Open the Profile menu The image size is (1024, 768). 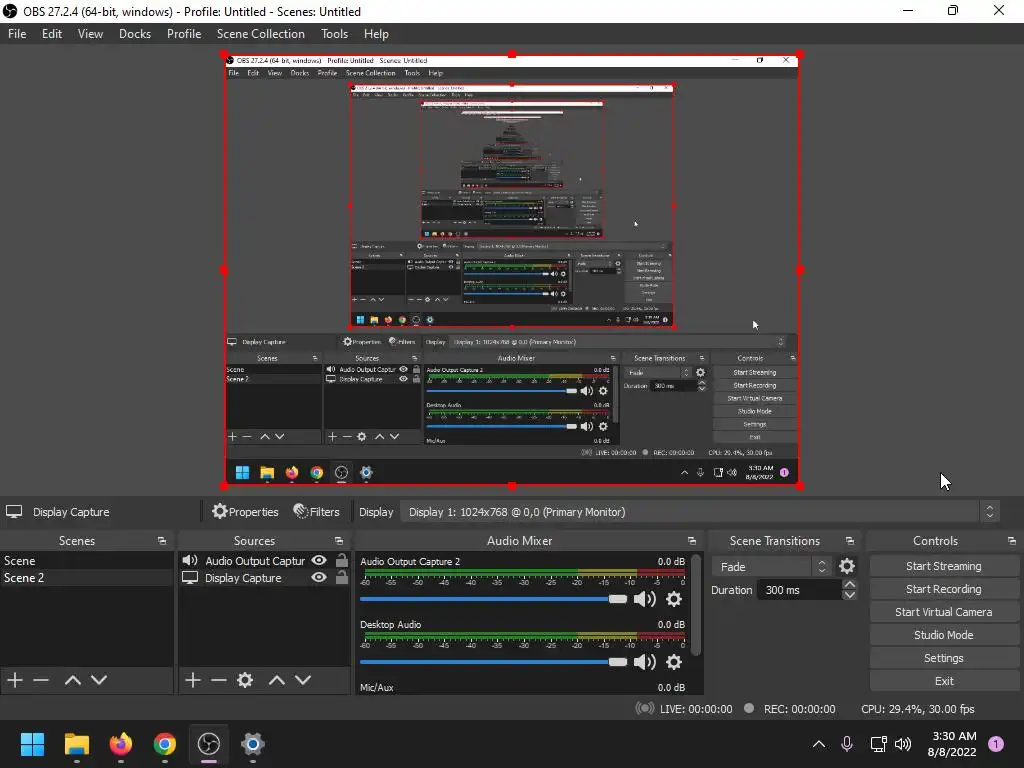184,34
